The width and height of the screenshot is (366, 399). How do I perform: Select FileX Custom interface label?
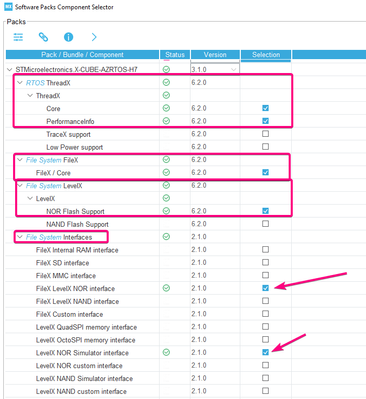coord(69,314)
